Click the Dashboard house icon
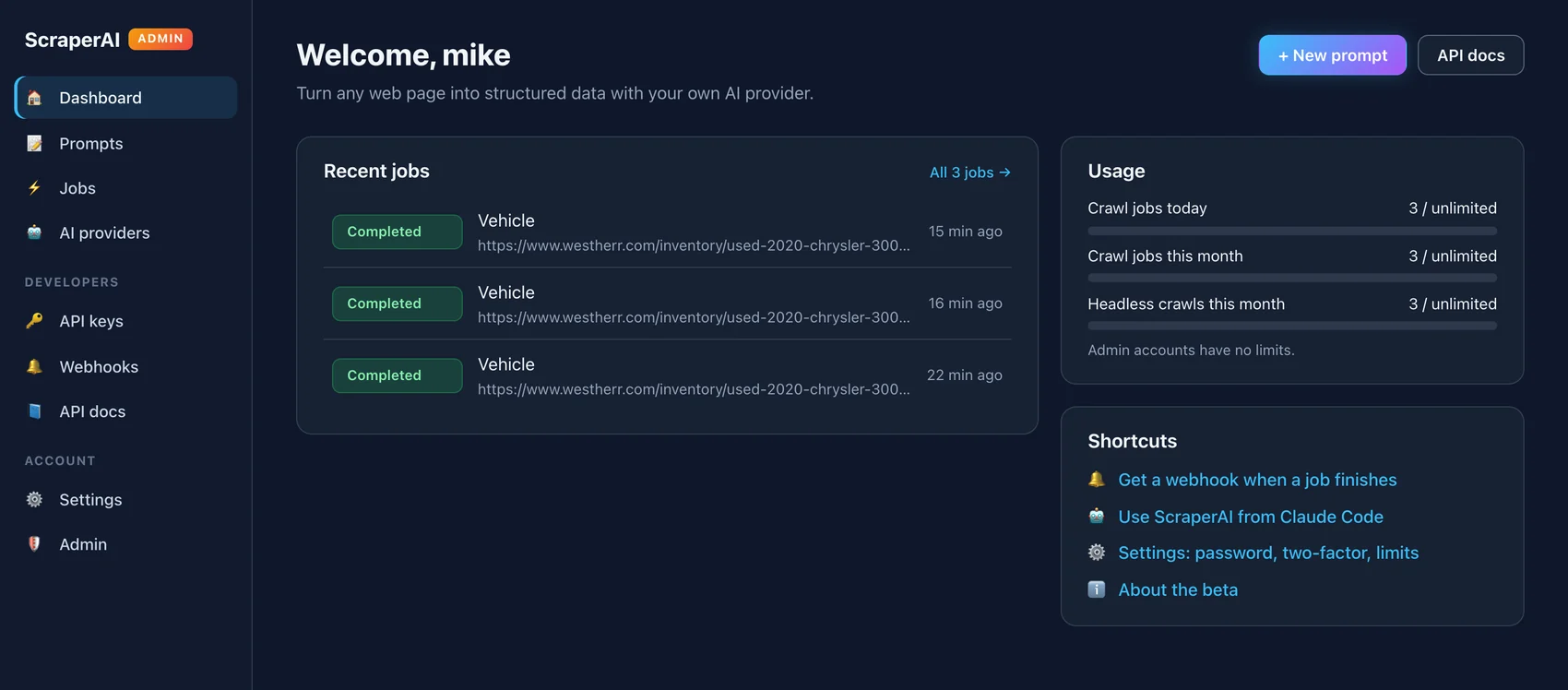1568x690 pixels. point(34,98)
